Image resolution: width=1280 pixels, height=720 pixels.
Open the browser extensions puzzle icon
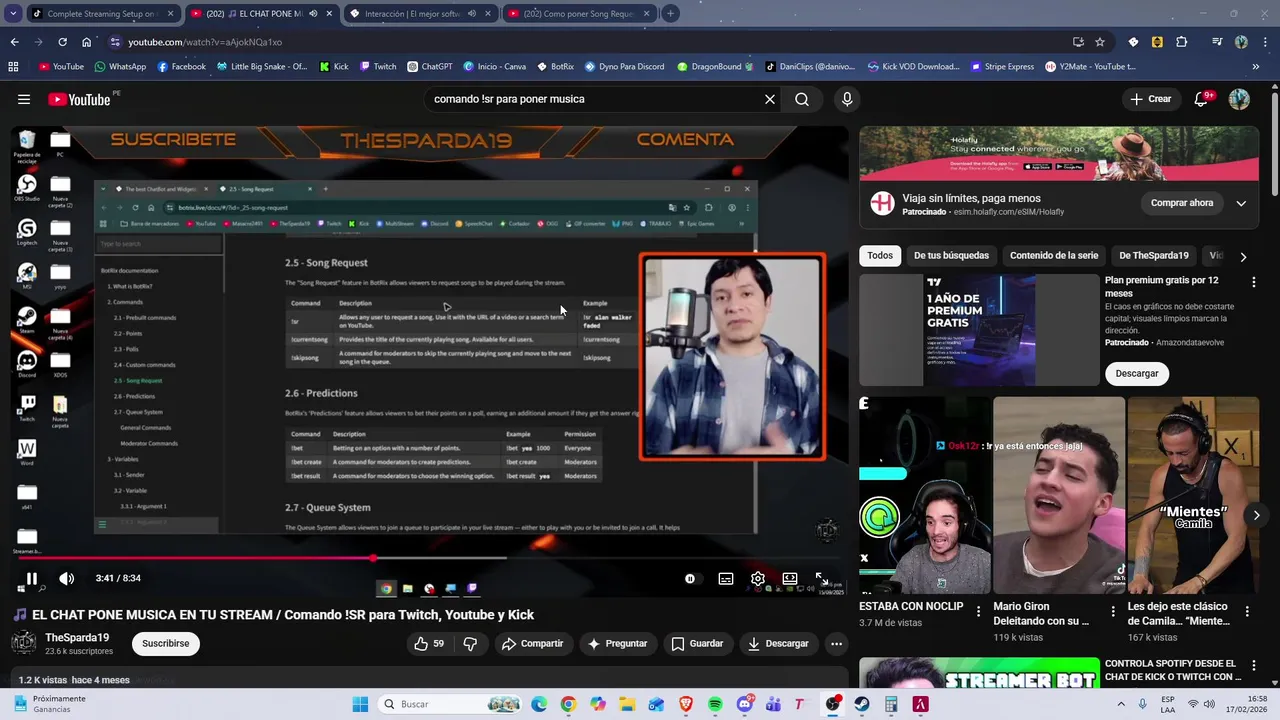coord(1181,42)
